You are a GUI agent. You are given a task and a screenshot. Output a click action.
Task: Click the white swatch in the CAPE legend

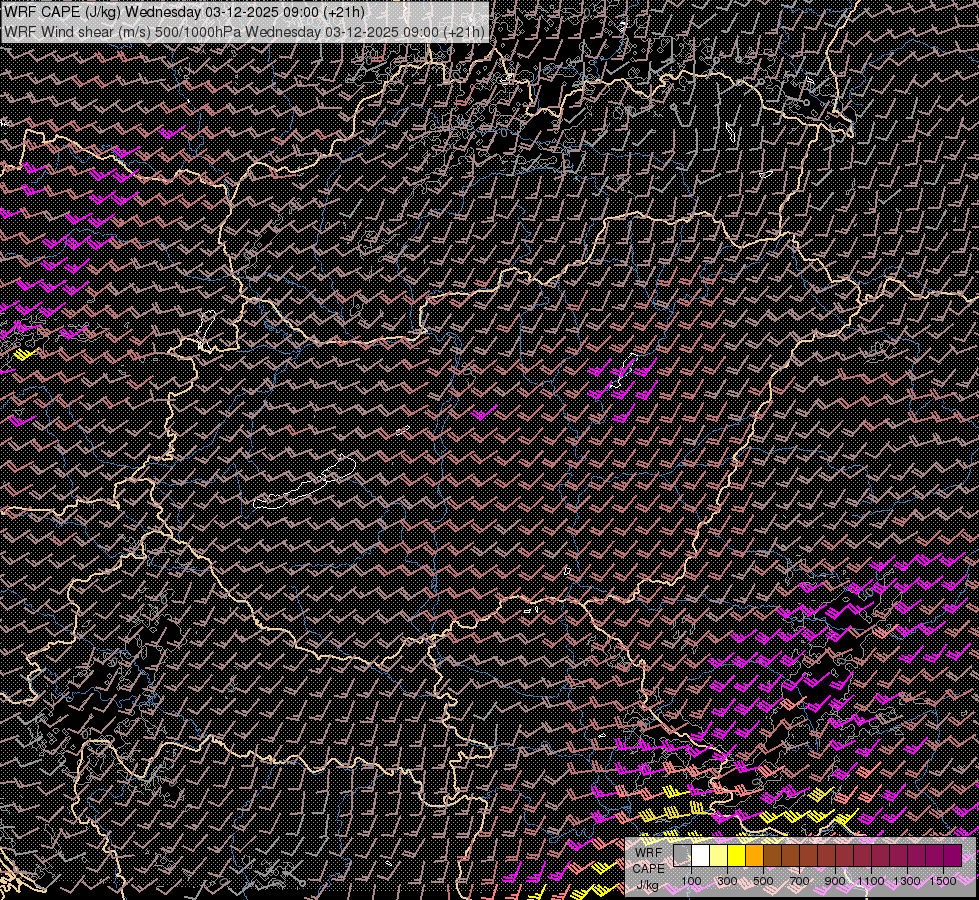click(x=700, y=855)
